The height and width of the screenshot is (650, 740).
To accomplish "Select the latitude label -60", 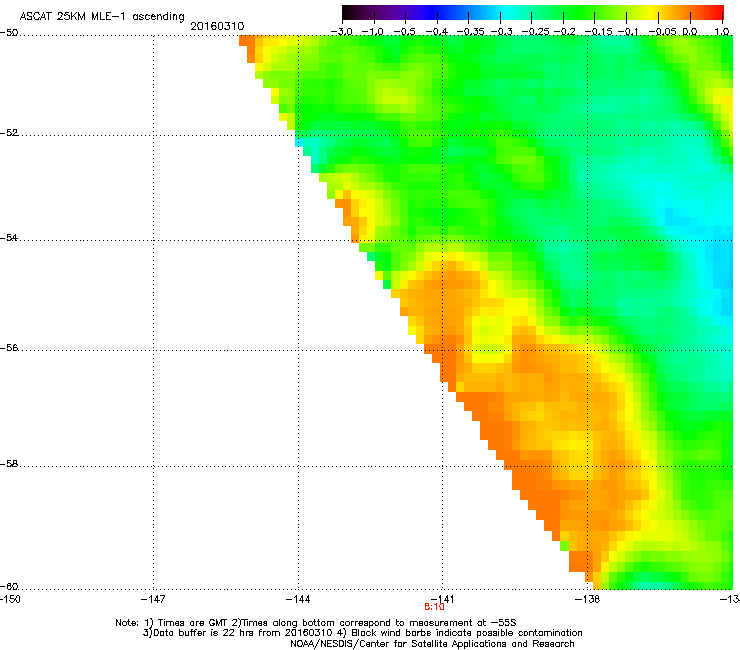I will click(x=9, y=586).
